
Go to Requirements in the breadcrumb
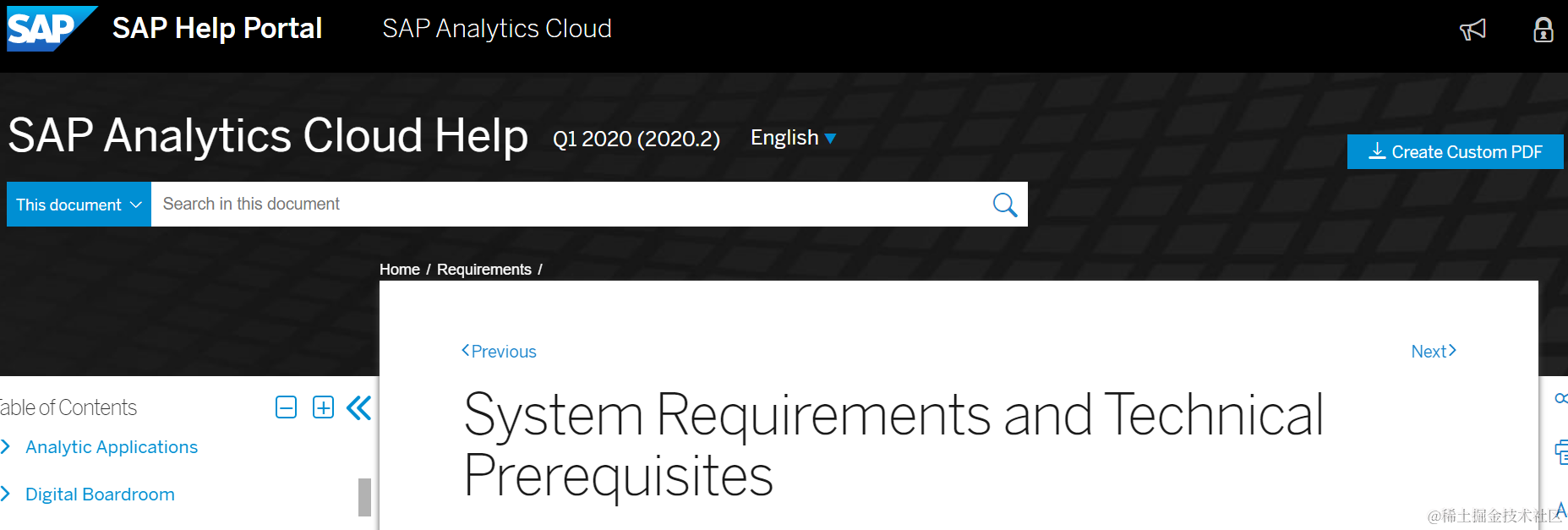click(x=484, y=270)
